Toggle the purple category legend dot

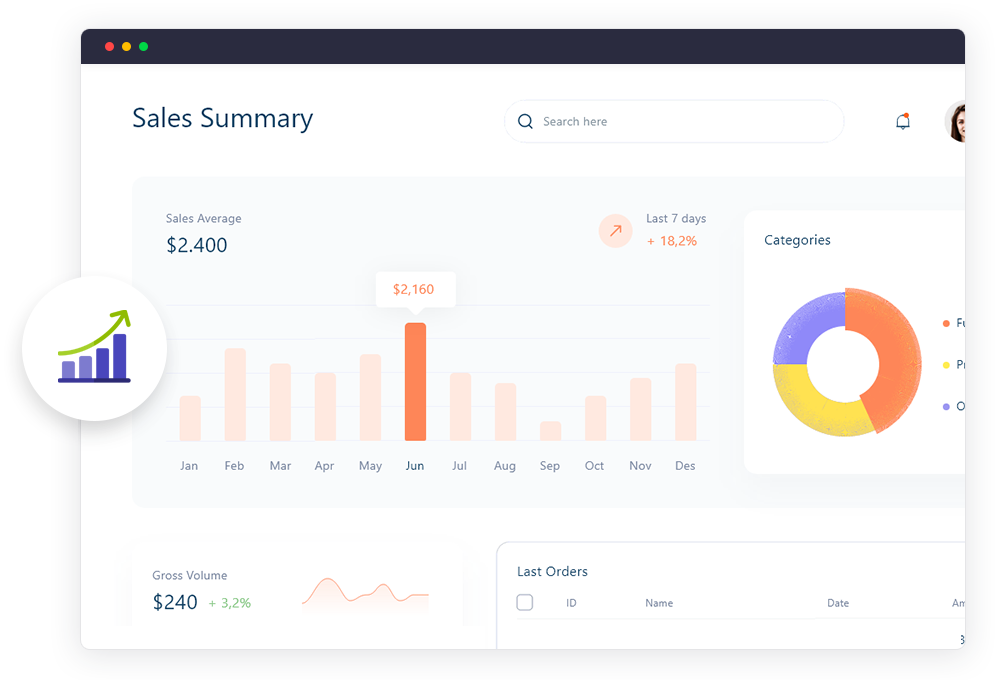coord(945,405)
